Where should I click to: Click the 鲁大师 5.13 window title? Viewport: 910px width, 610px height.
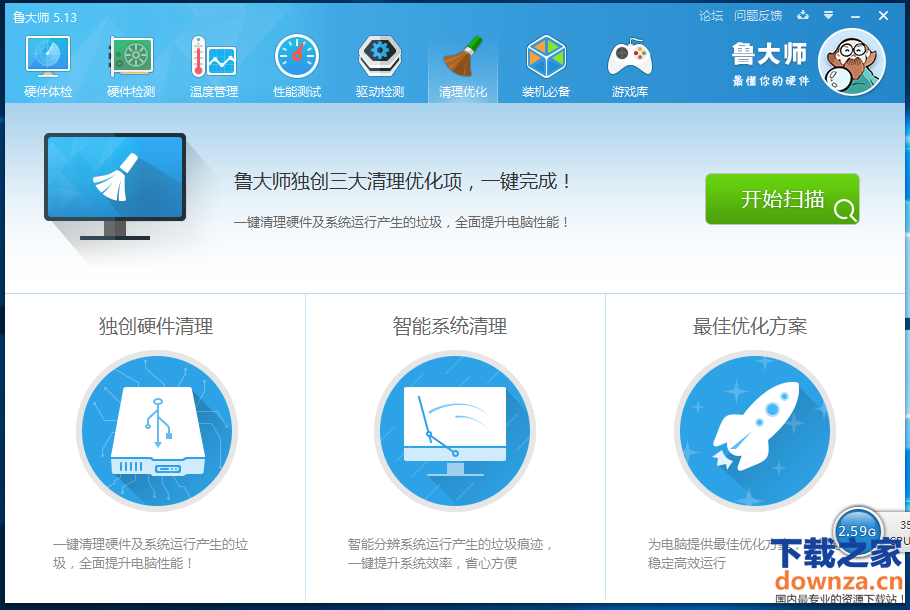[x=45, y=17]
